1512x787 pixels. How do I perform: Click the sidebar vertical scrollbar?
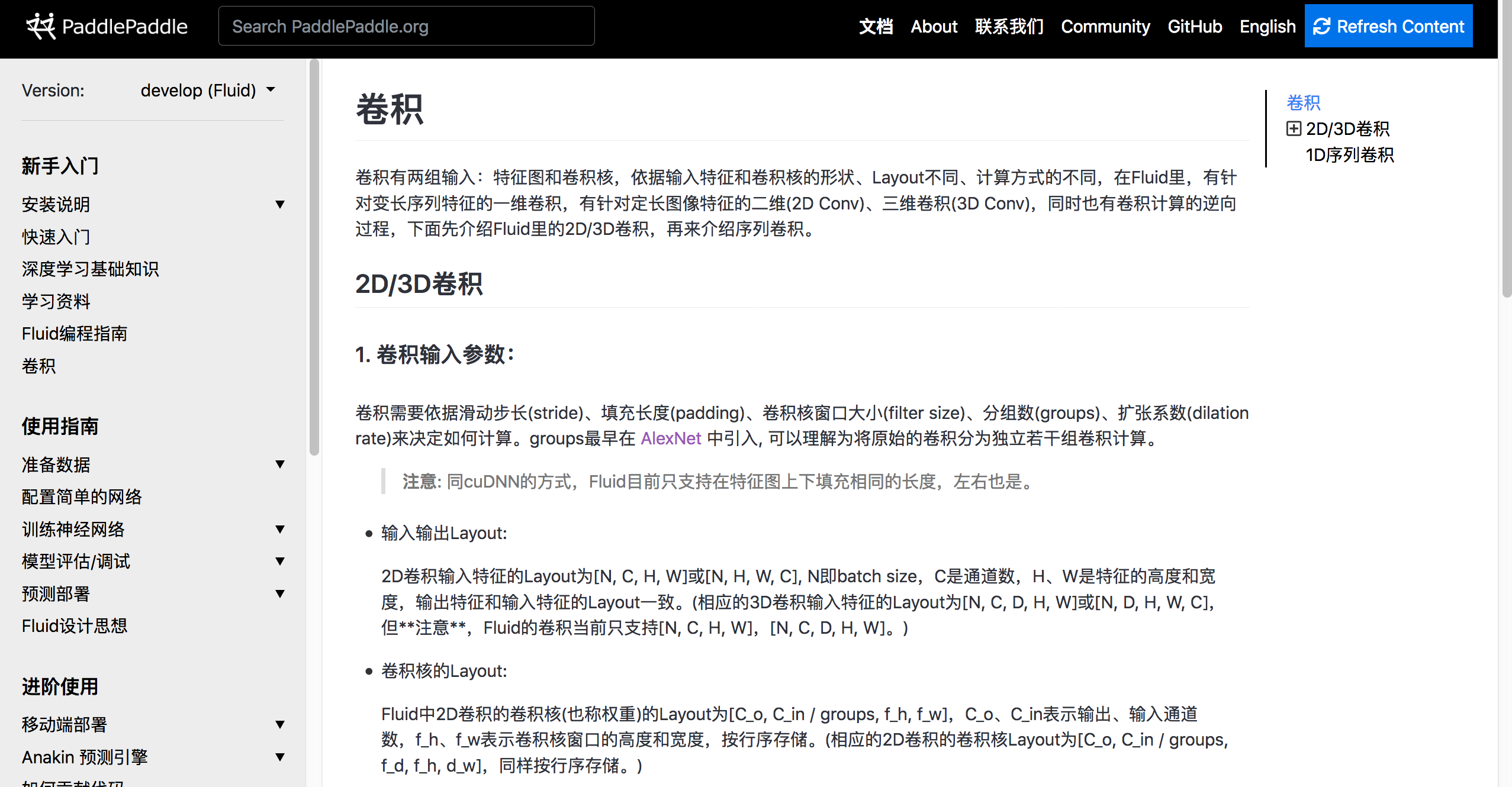[314, 257]
